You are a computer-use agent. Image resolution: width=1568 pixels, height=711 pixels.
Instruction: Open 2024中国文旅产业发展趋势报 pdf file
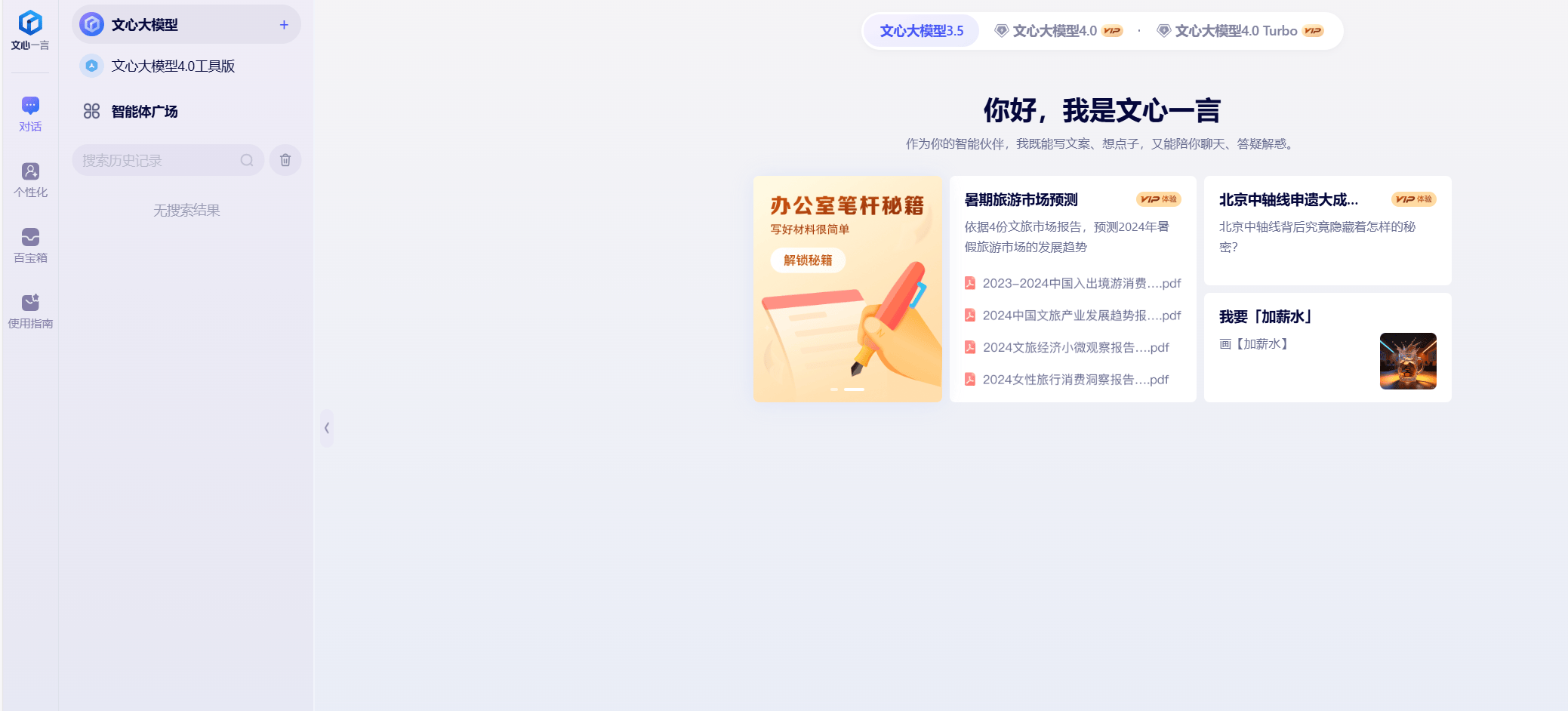tap(1073, 315)
